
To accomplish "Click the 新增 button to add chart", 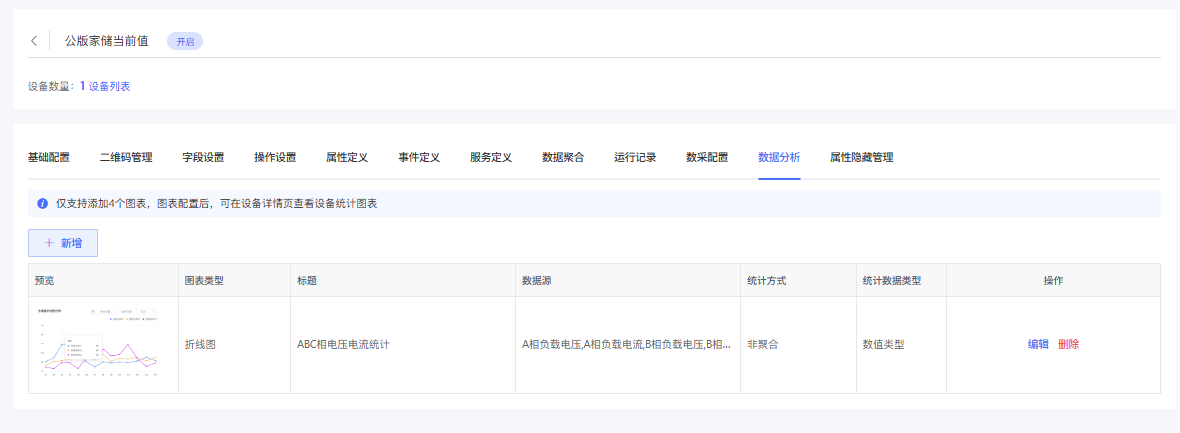I will click(x=63, y=243).
